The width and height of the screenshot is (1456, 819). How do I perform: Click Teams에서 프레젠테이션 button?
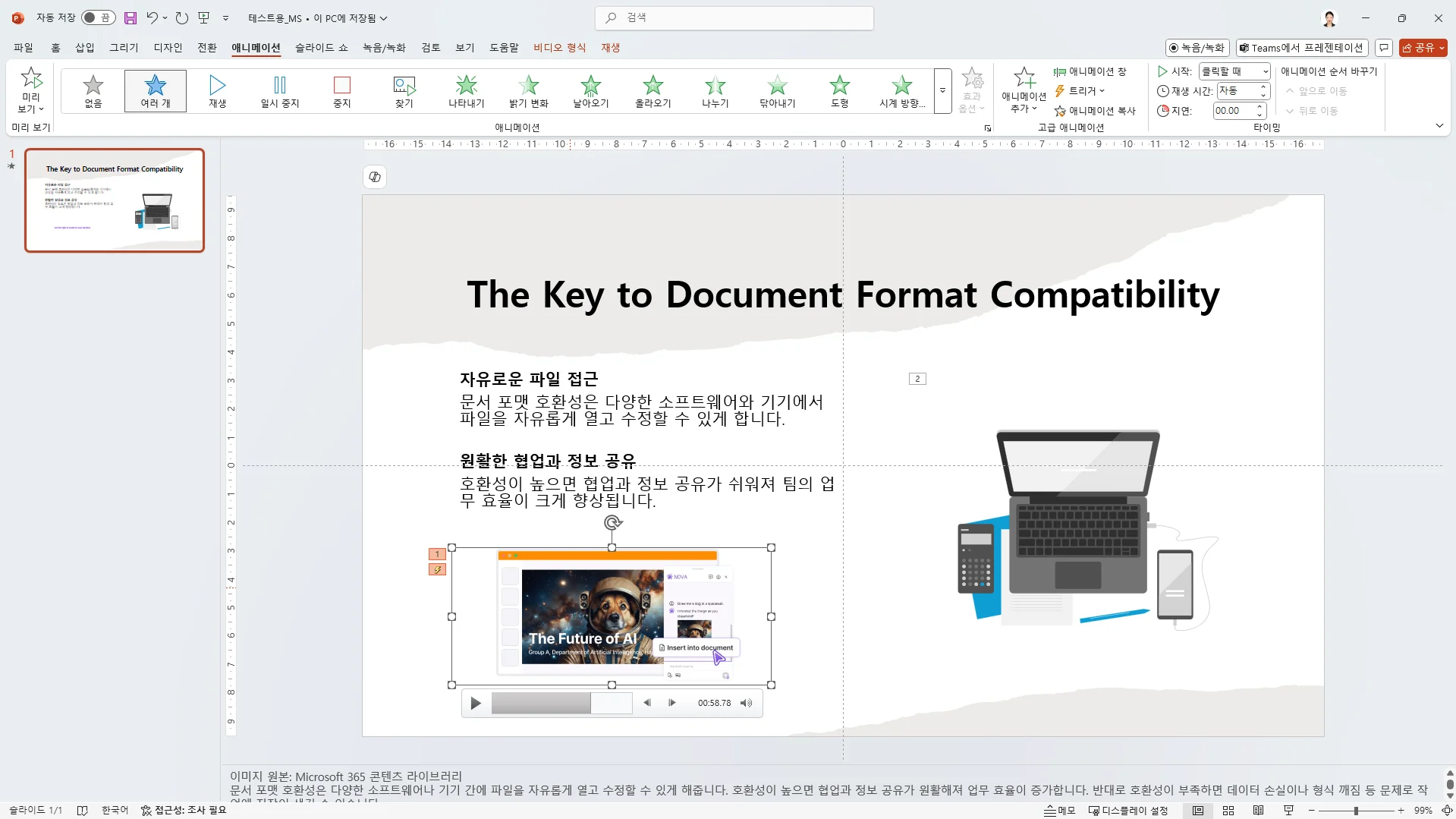pyautogui.click(x=1300, y=47)
